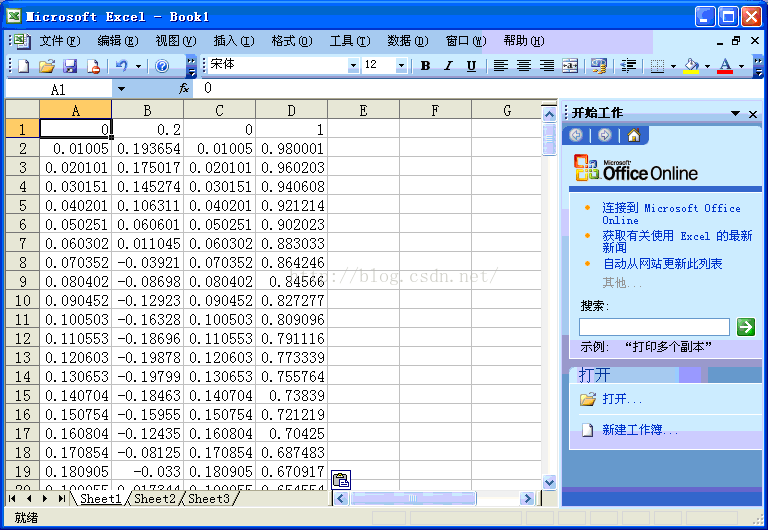Apply the red Font Color

pos(725,66)
